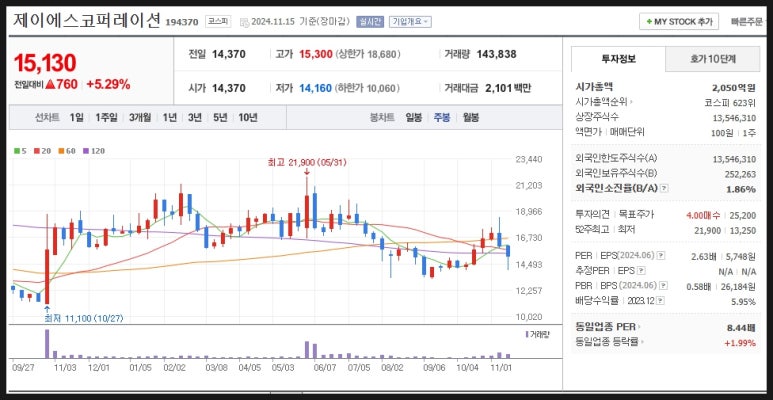Click the 고가 value 15,300
Viewport: 773px width, 400px height.
pos(316,54)
